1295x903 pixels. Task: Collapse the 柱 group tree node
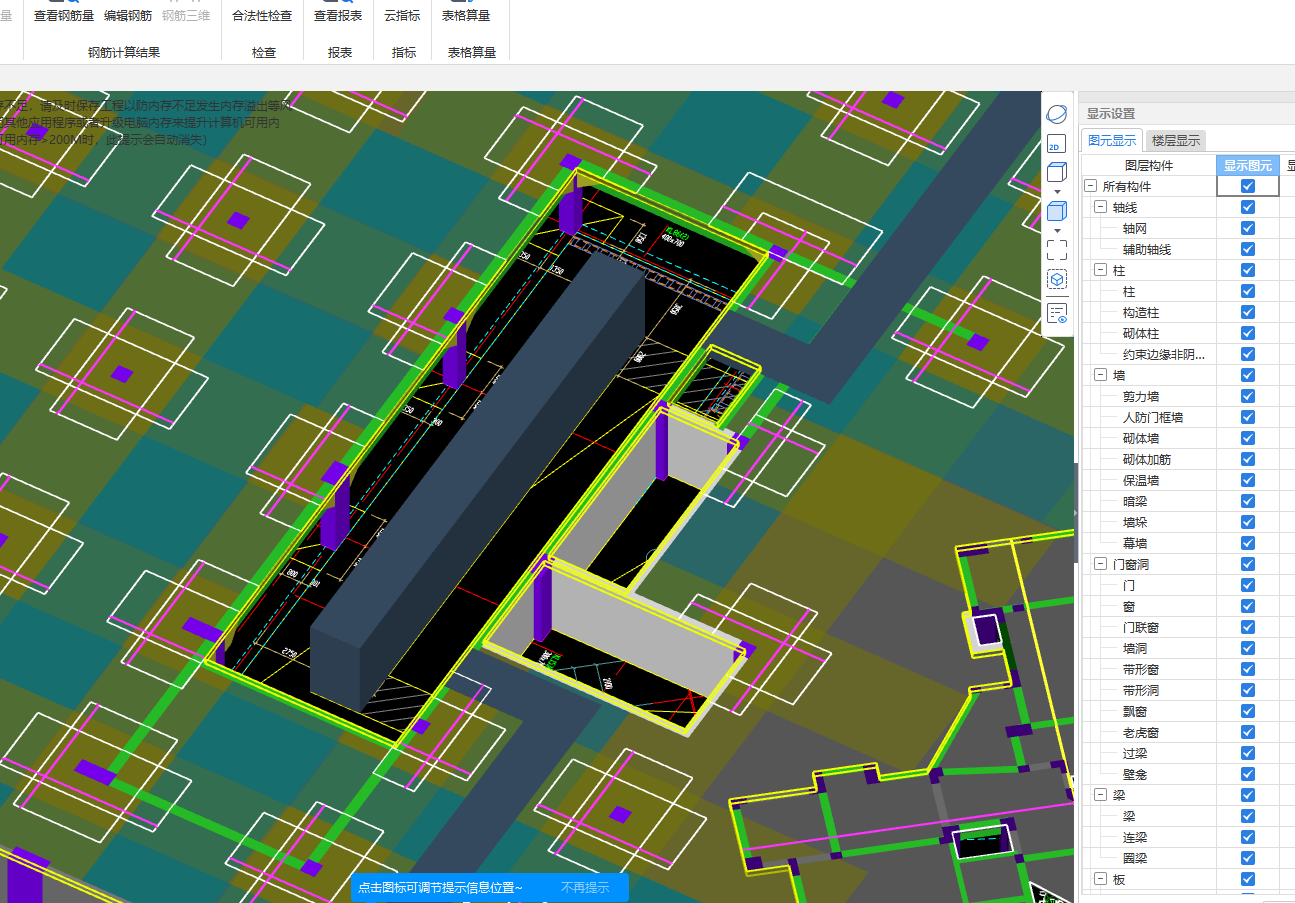pos(1100,270)
